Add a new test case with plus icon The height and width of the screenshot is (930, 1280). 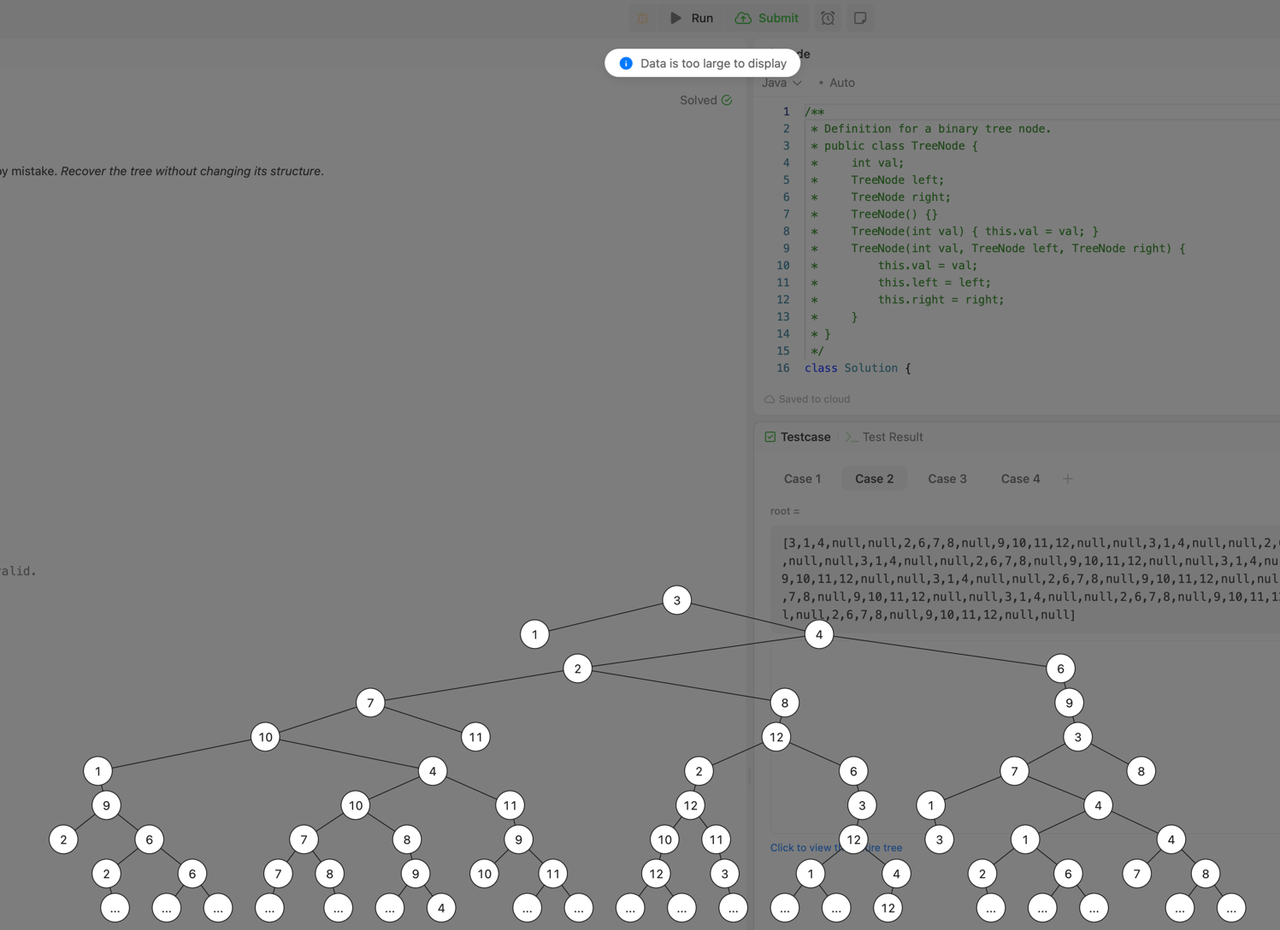(1067, 479)
